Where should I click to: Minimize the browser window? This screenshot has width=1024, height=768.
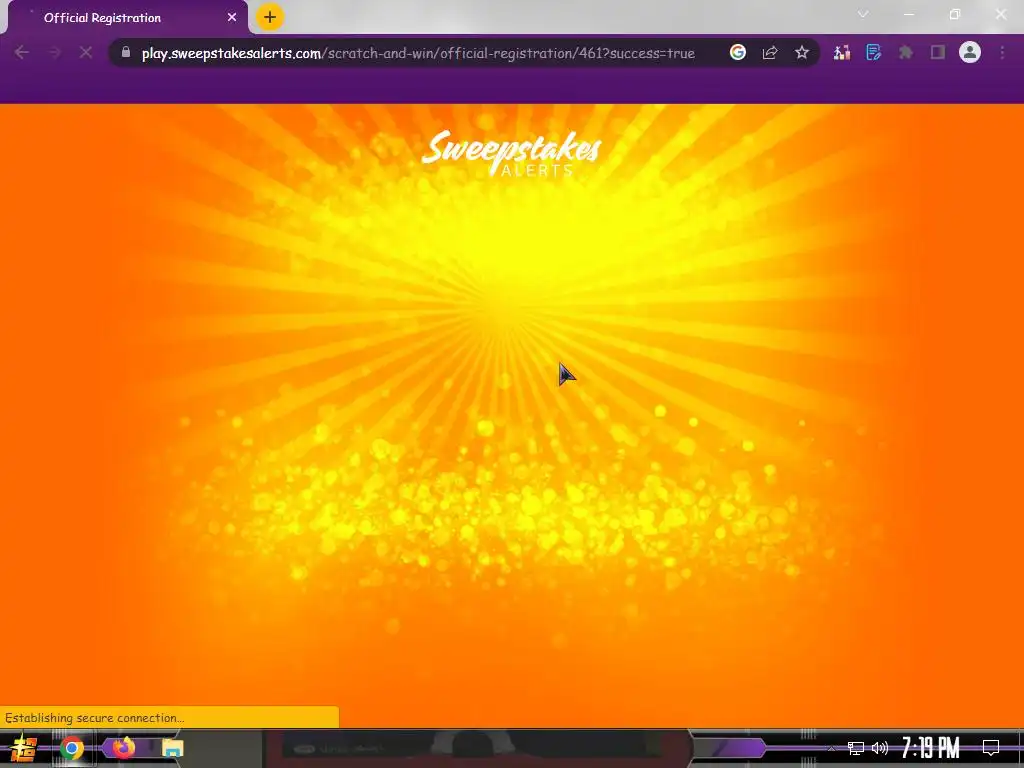click(x=908, y=14)
